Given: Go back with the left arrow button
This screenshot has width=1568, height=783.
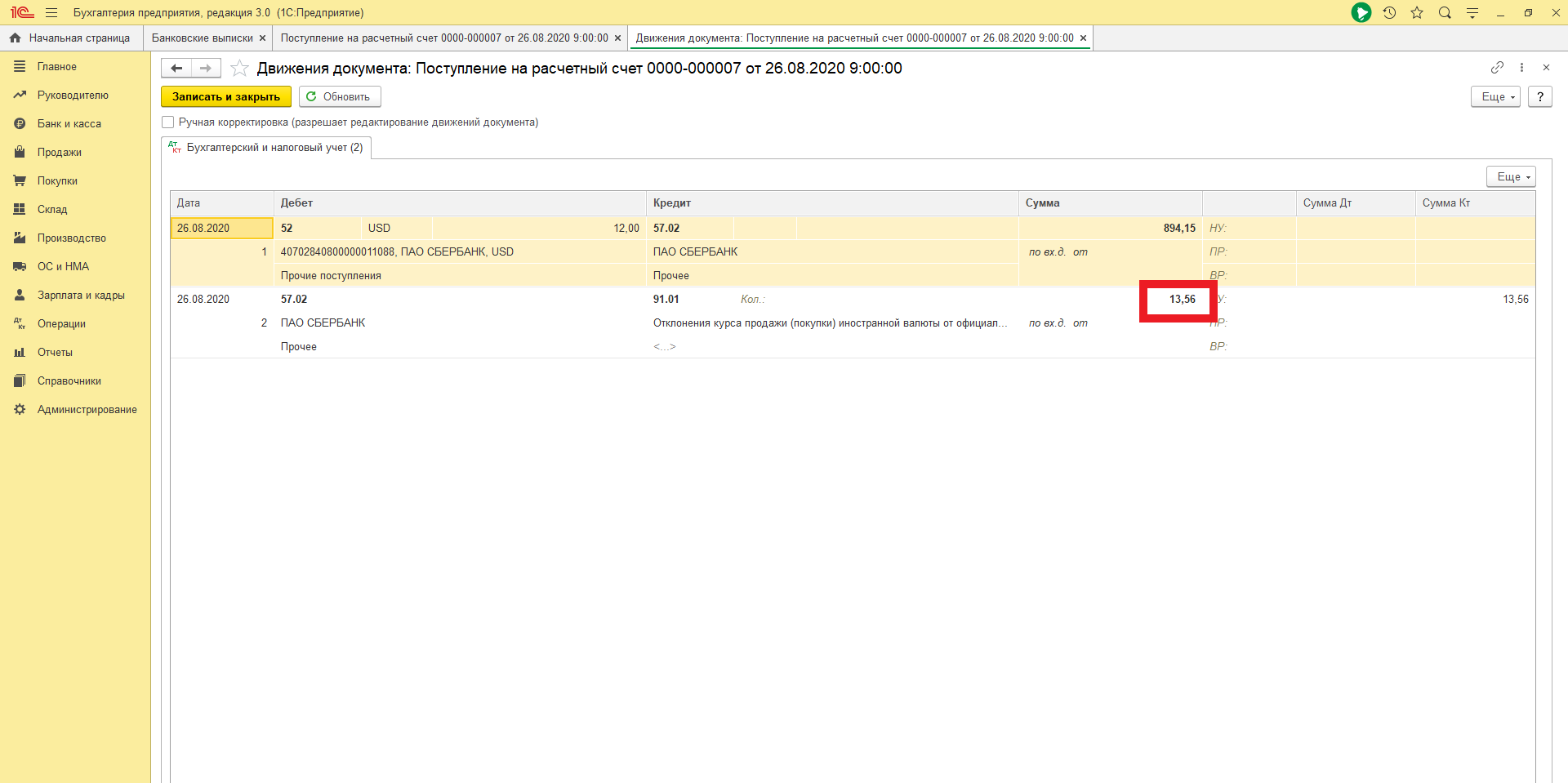Looking at the screenshot, I should 176,68.
